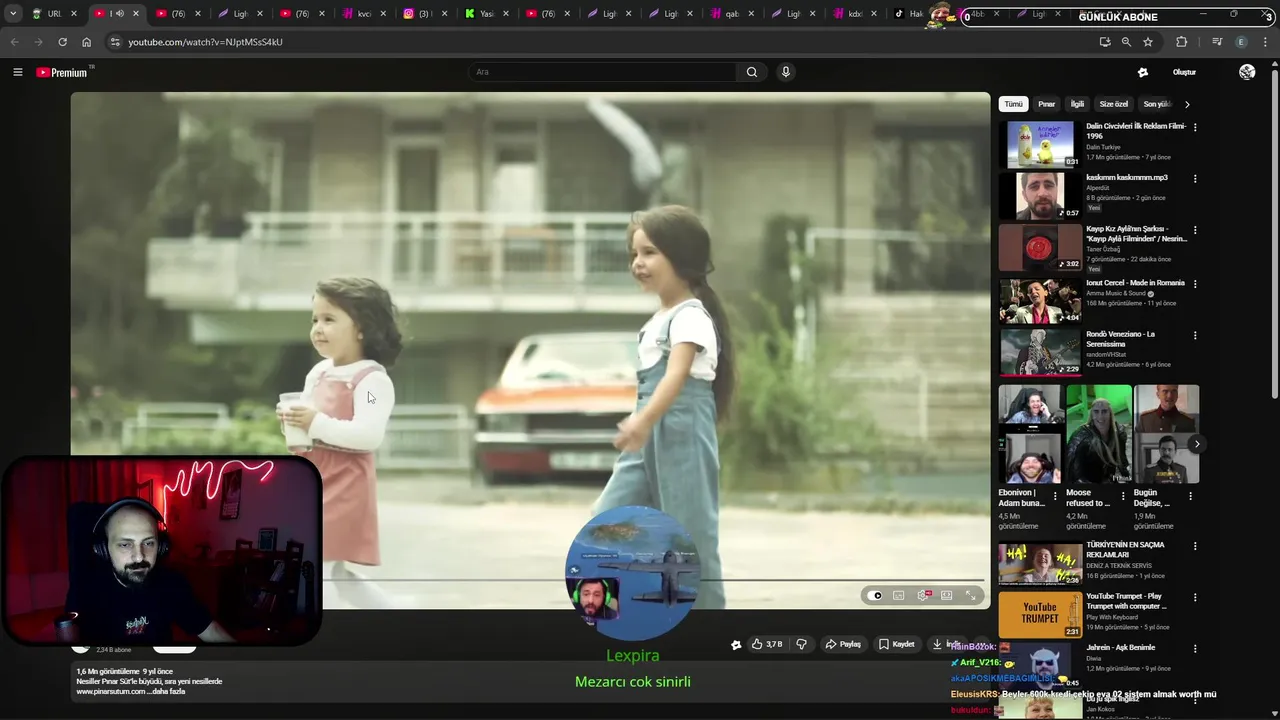Open the browser extensions puzzle icon

[1182, 42]
